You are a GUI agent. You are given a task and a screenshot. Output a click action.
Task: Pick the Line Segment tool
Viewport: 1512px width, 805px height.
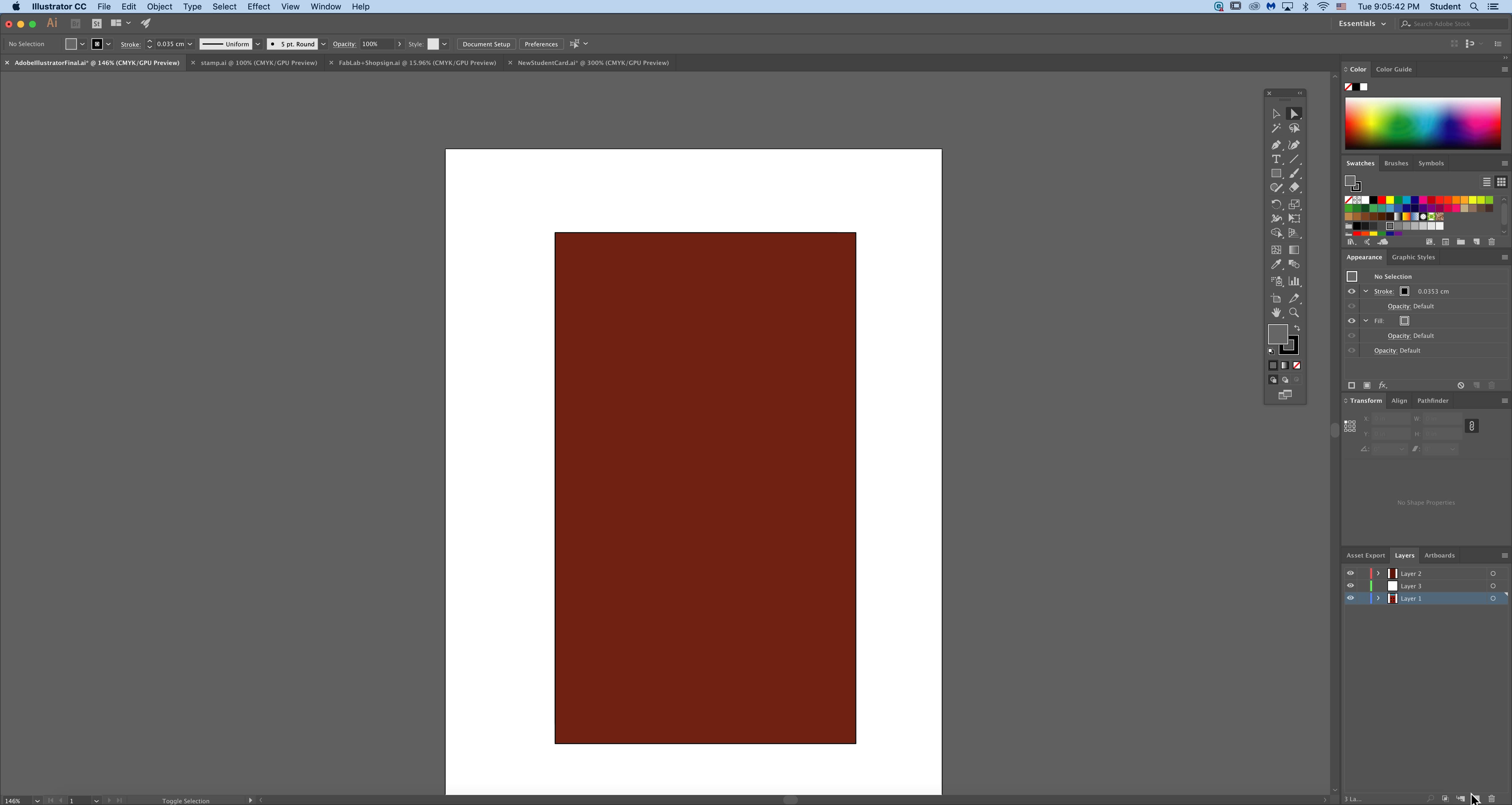point(1294,159)
